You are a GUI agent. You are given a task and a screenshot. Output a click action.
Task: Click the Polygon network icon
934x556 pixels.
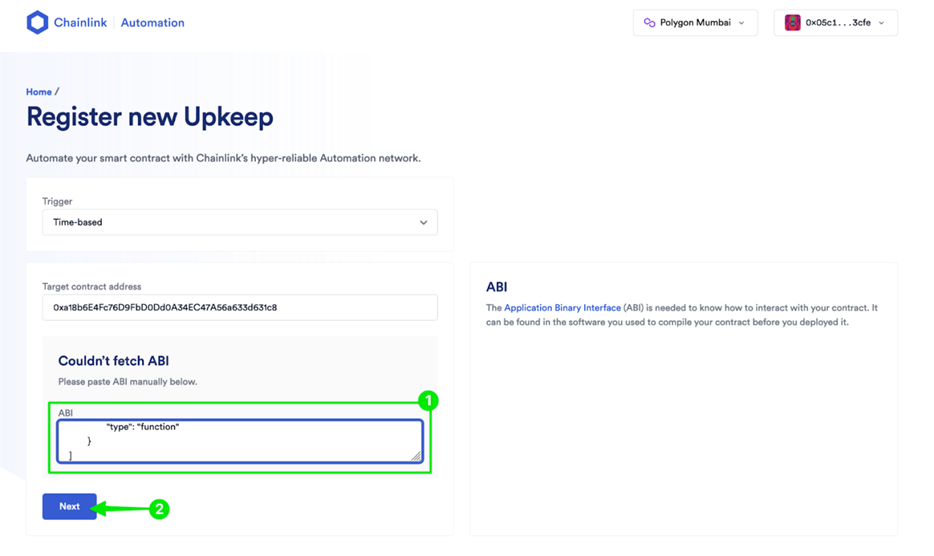[649, 23]
